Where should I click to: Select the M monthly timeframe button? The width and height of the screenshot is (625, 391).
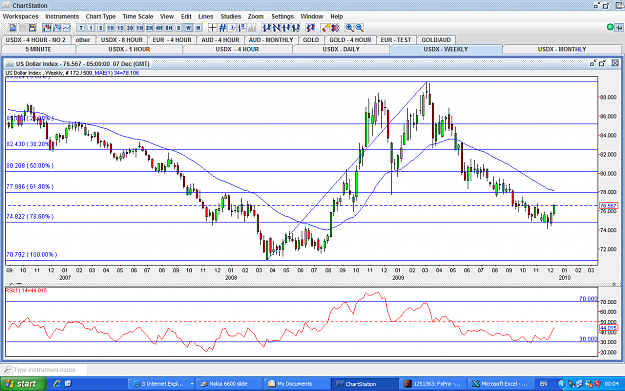tap(198, 28)
